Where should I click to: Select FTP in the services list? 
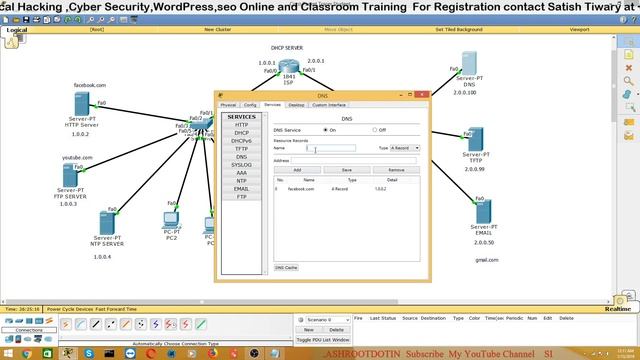pyautogui.click(x=242, y=197)
